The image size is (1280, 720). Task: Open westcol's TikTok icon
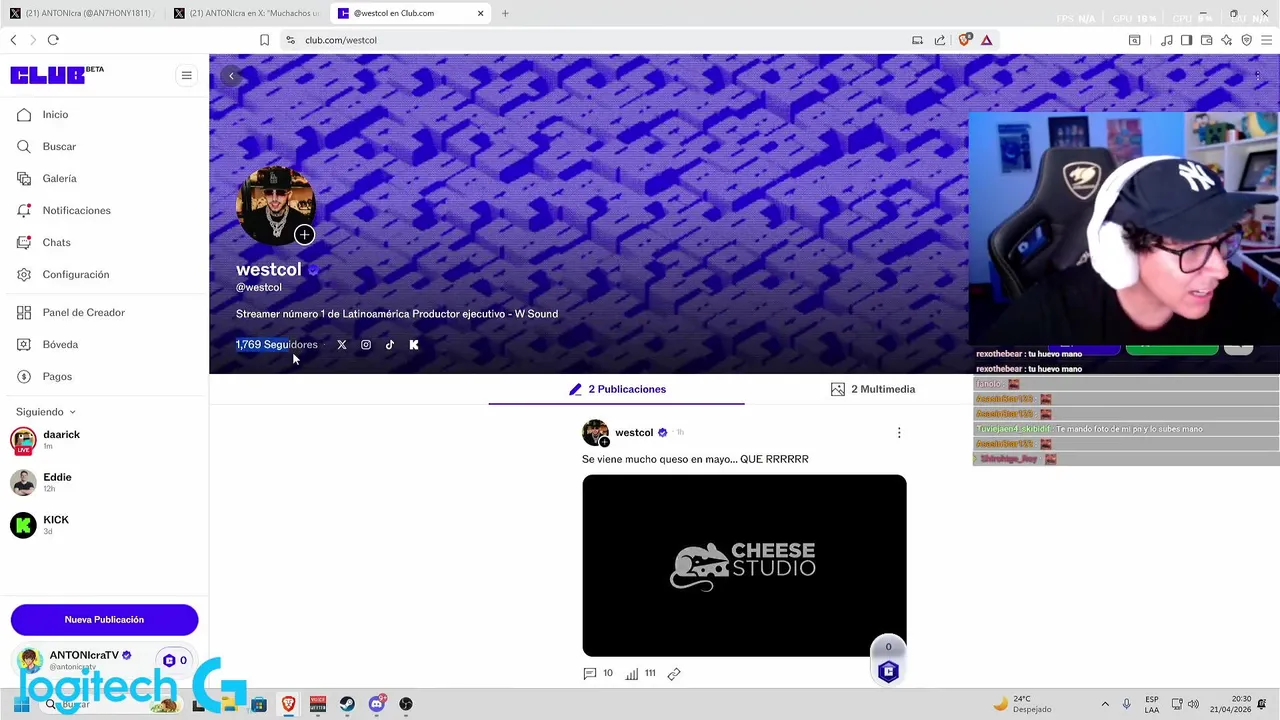point(390,345)
